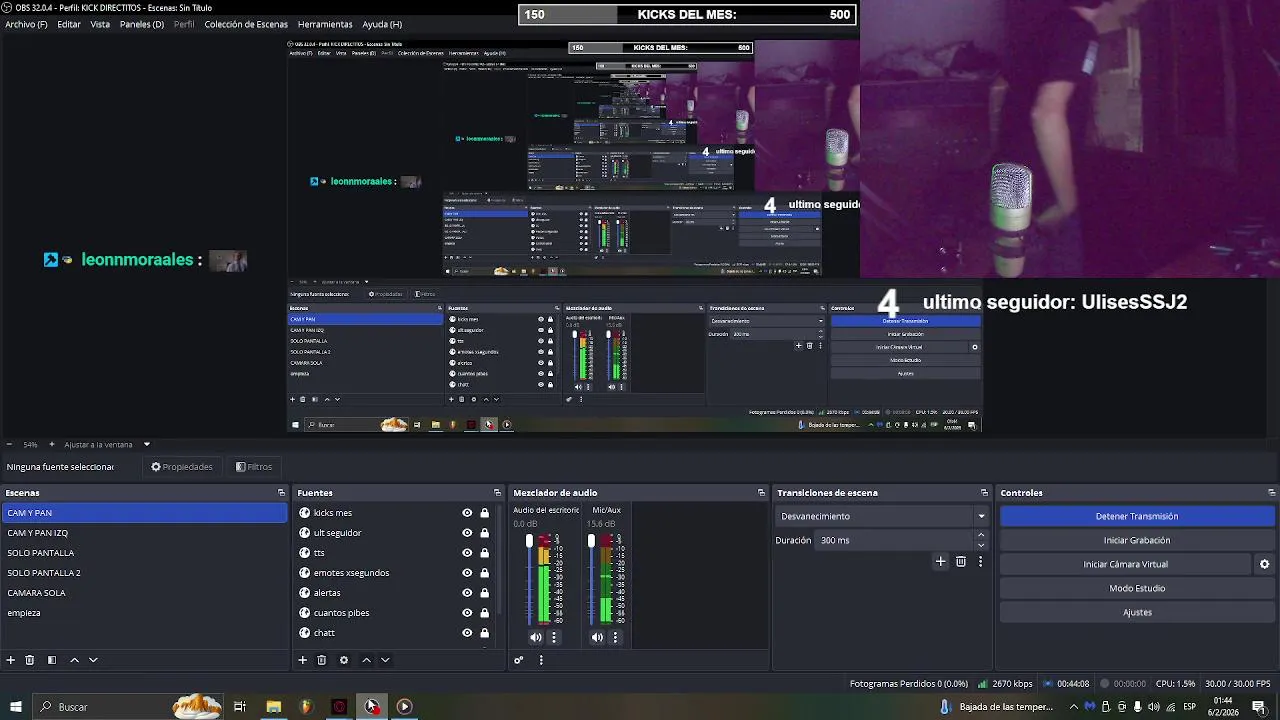Increase transition duration with up arrow
Viewport: 1280px width, 720px height.
981,535
